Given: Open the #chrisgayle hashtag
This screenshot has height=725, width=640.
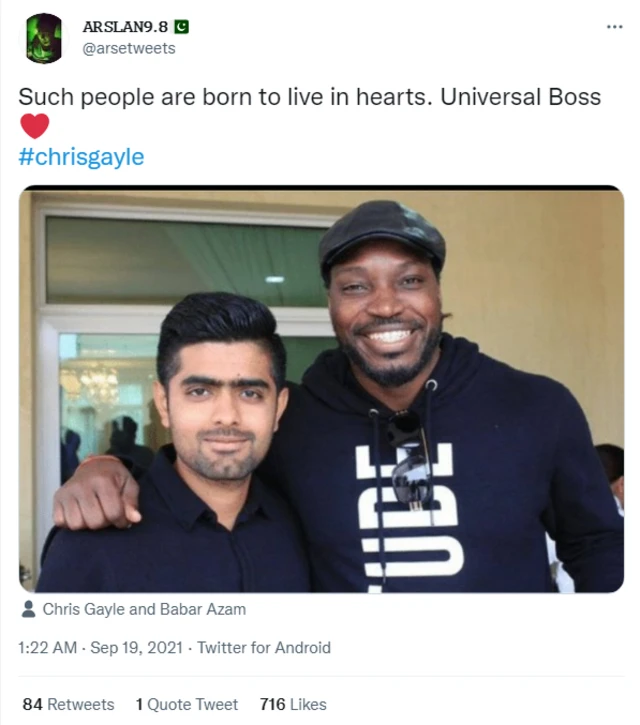Looking at the screenshot, I should (81, 157).
